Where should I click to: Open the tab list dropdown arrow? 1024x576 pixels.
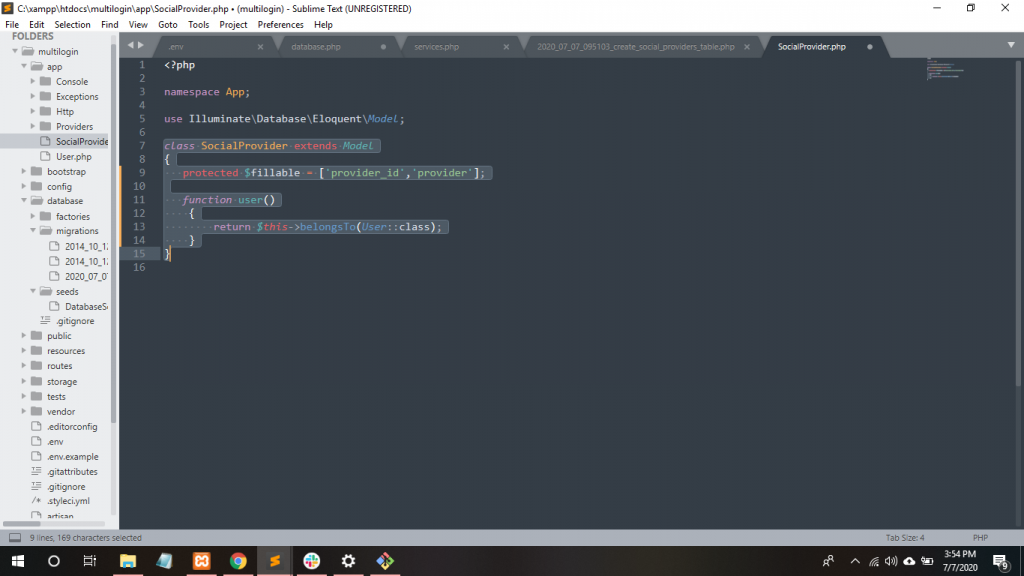[1011, 45]
